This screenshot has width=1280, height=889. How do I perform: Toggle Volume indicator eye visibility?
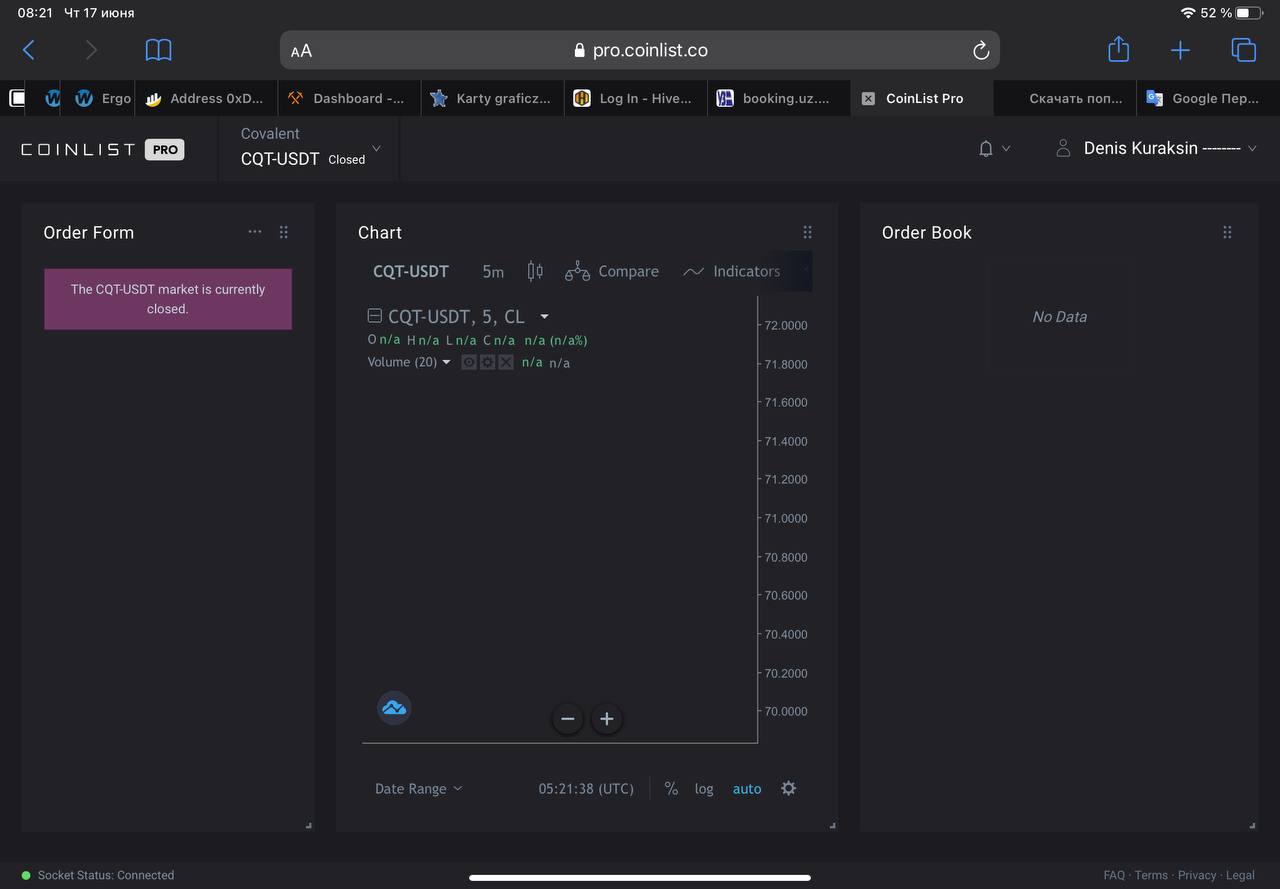[x=469, y=362]
